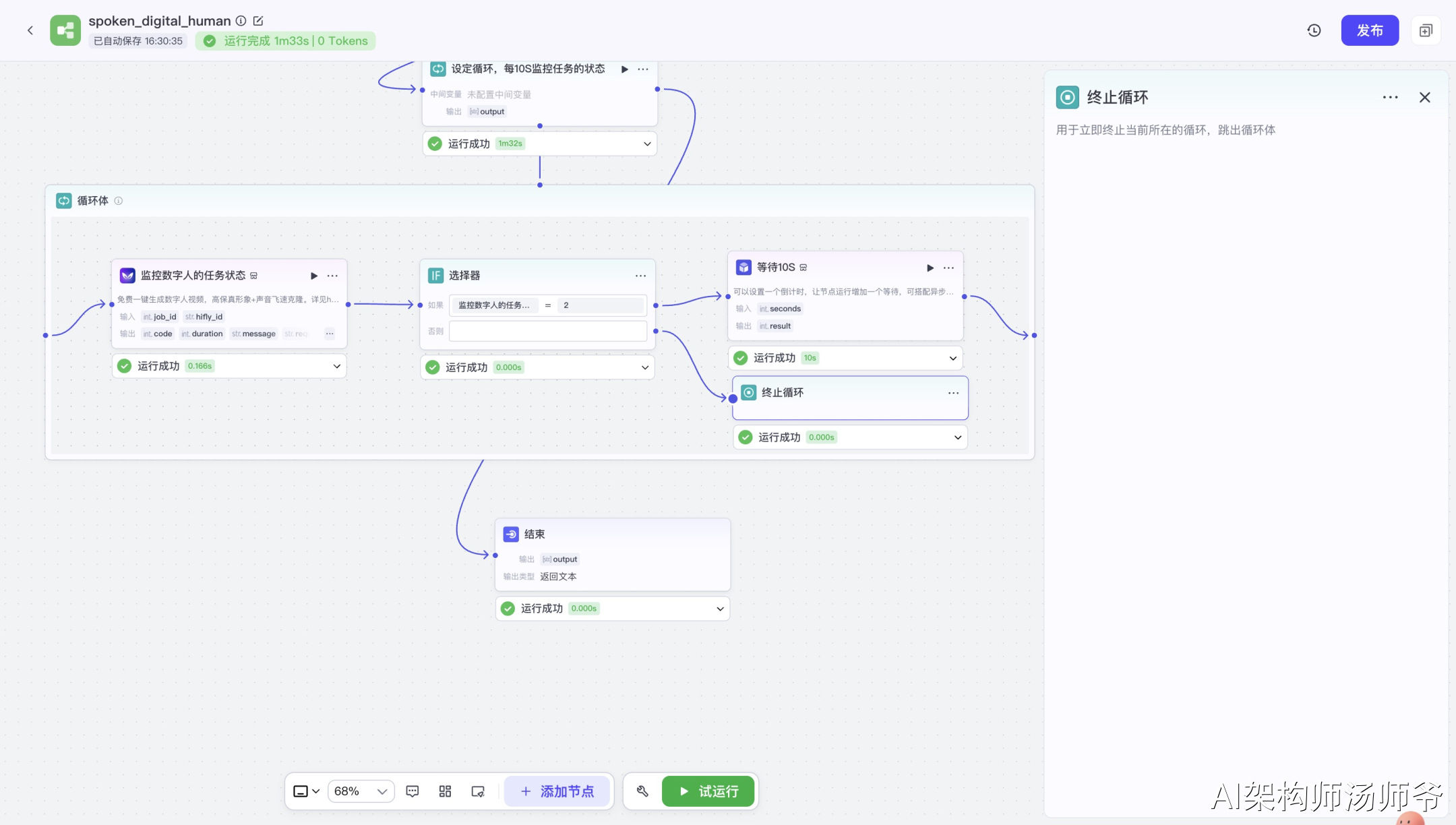
Task: Click the 发布 publish button
Action: coord(1370,30)
